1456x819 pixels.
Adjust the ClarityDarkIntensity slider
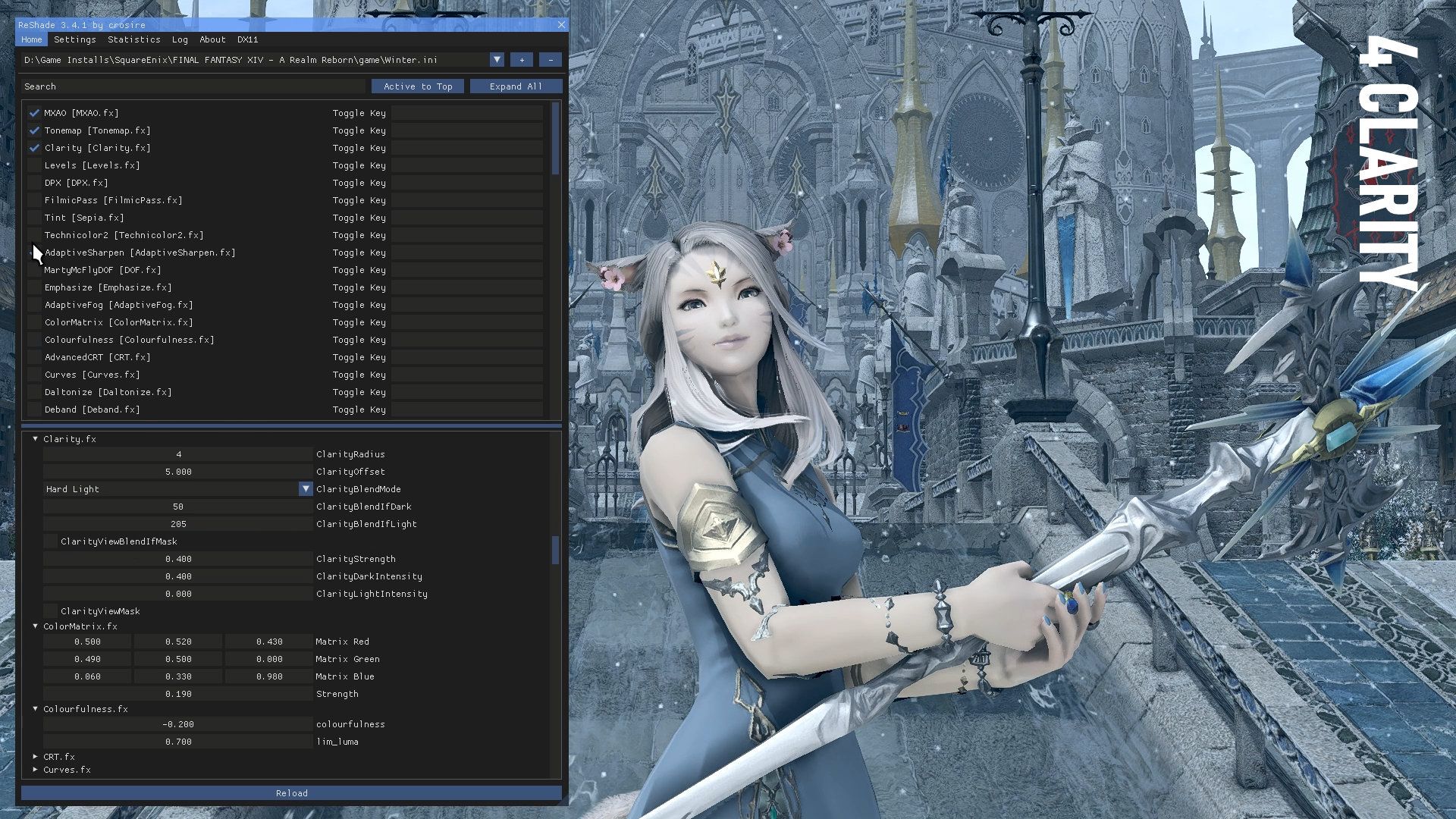coord(178,576)
